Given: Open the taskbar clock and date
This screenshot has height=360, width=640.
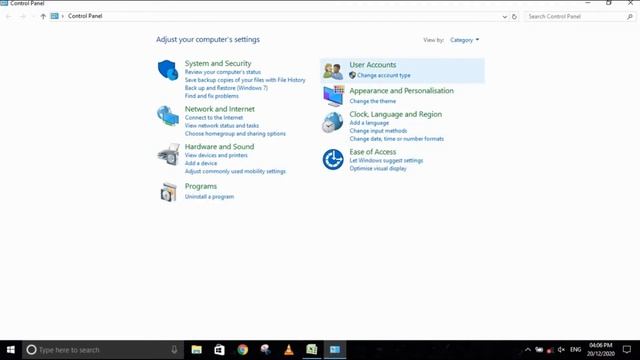Looking at the screenshot, I should 601,350.
